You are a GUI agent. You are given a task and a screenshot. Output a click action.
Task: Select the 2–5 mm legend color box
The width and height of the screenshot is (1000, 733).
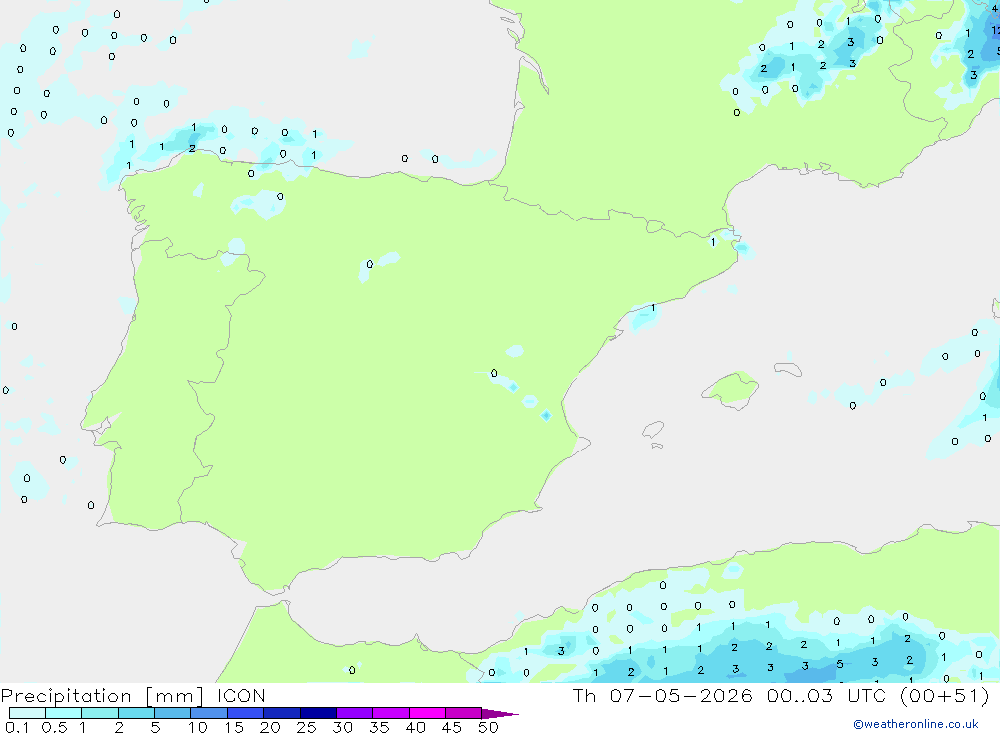point(136,713)
